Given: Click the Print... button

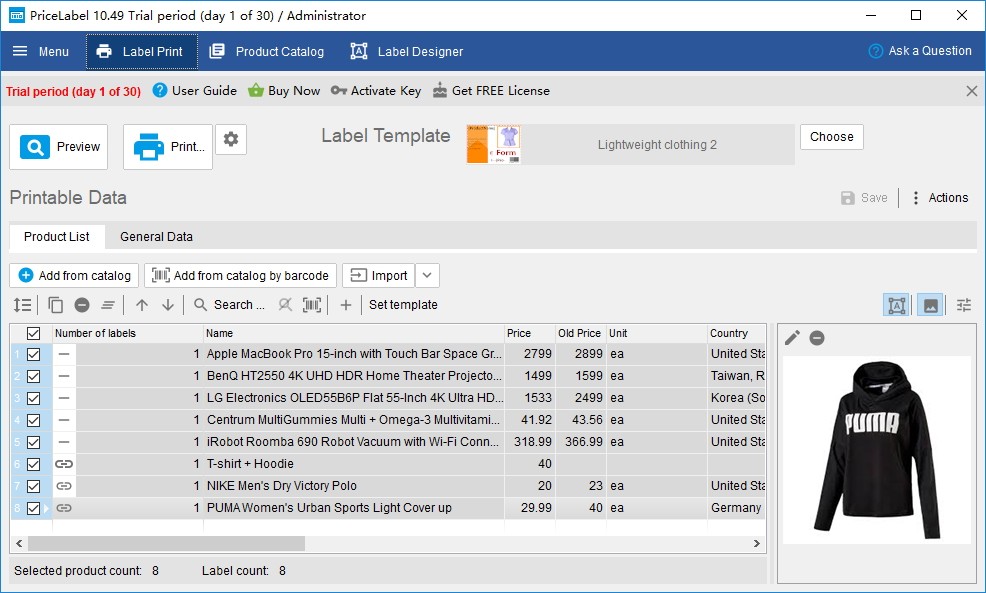Looking at the screenshot, I should [168, 147].
